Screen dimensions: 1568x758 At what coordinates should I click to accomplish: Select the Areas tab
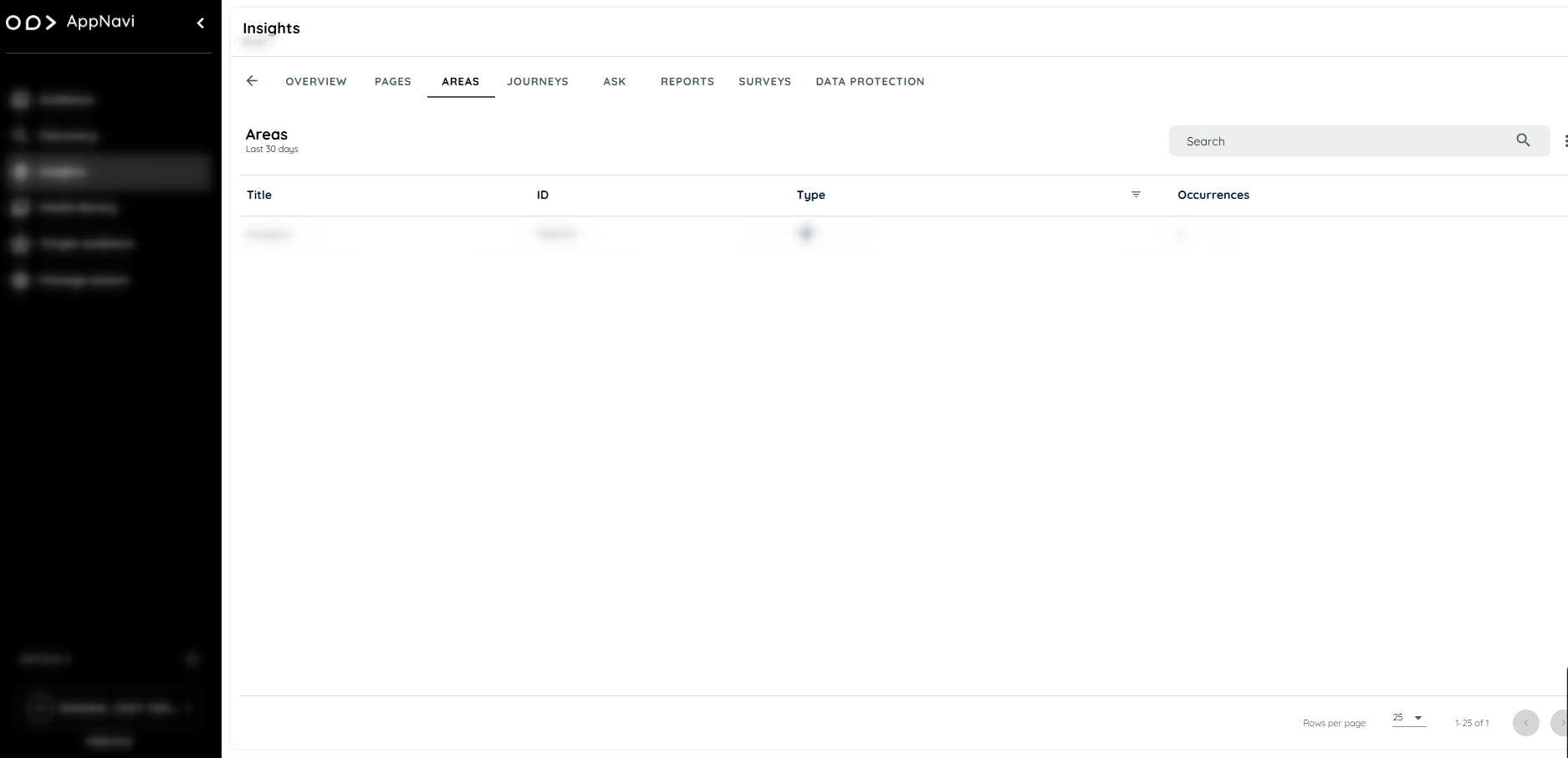pyautogui.click(x=461, y=82)
